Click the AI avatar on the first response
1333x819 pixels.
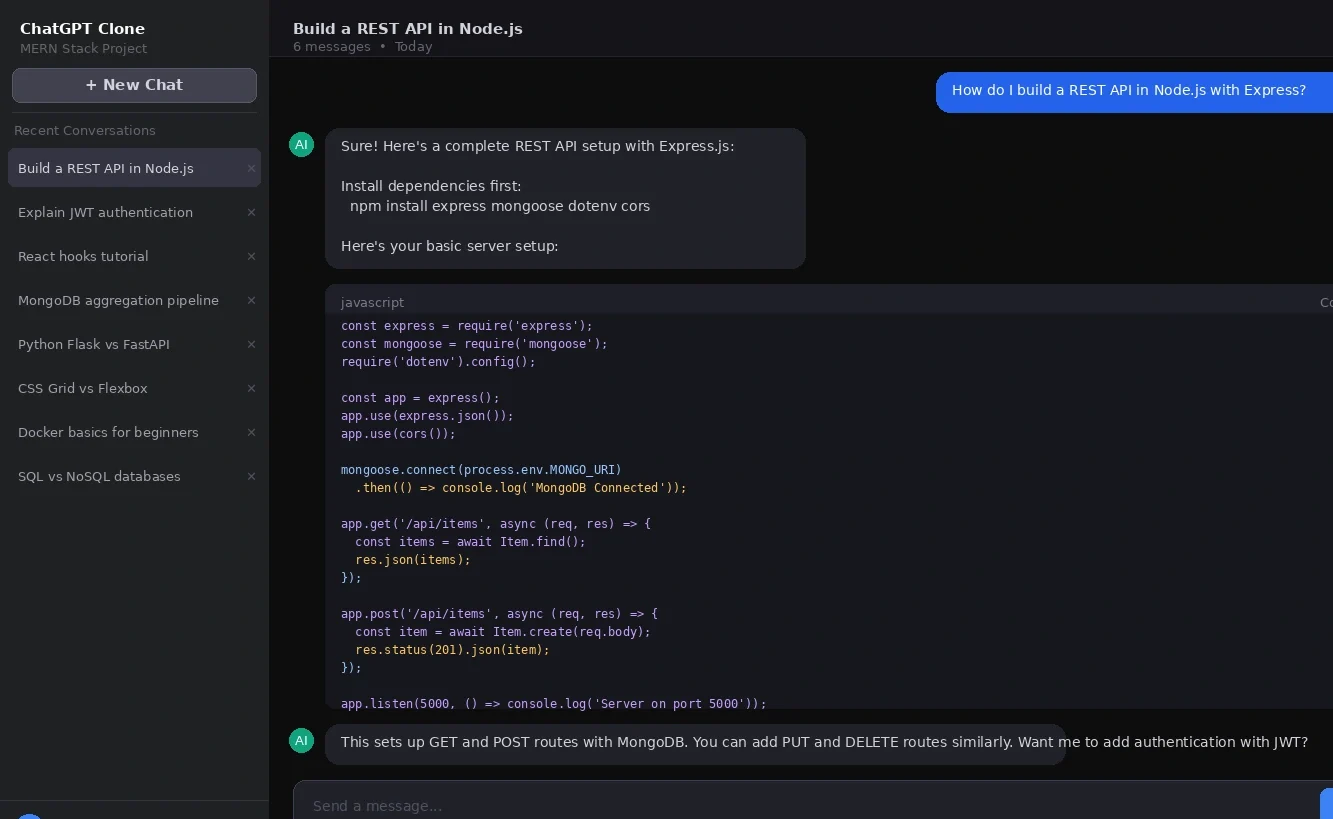click(x=301, y=145)
